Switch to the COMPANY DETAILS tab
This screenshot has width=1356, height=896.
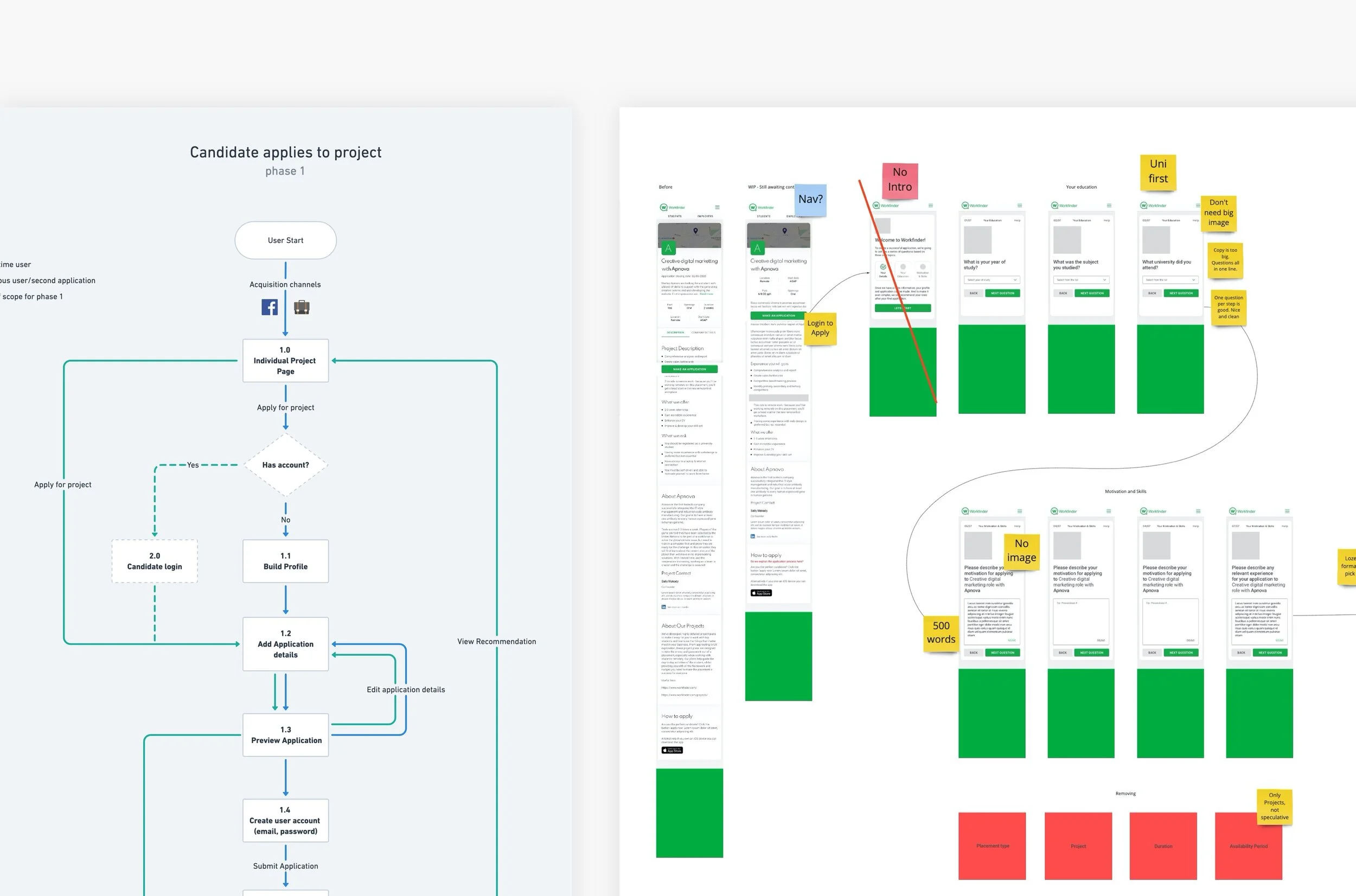coord(704,332)
